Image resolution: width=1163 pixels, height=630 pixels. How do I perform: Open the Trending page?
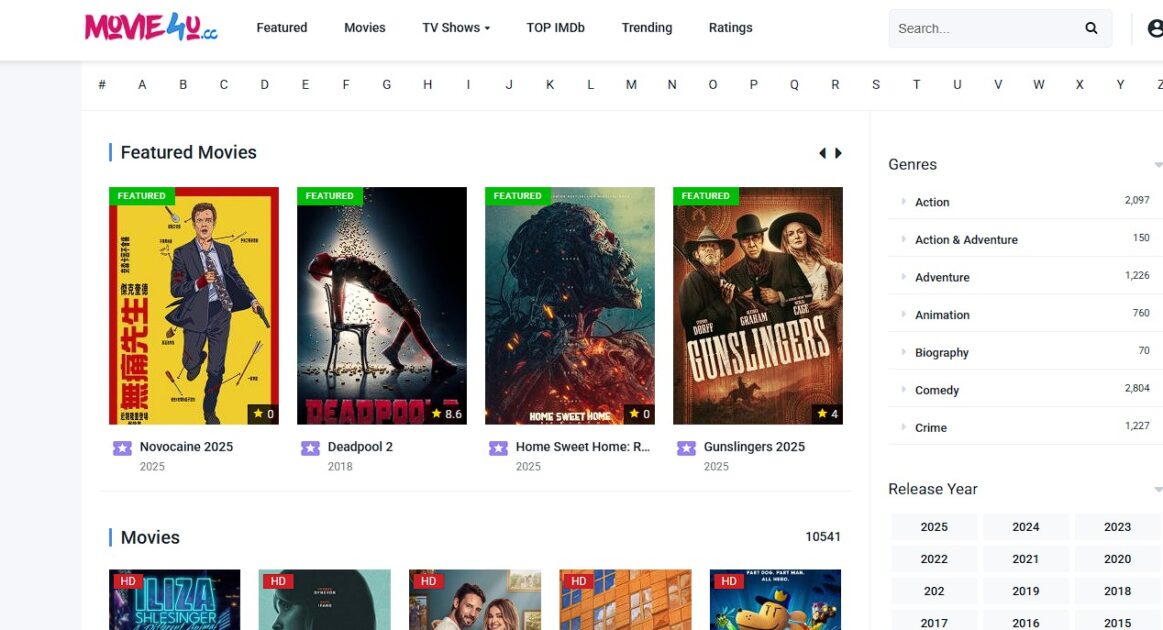pos(647,27)
